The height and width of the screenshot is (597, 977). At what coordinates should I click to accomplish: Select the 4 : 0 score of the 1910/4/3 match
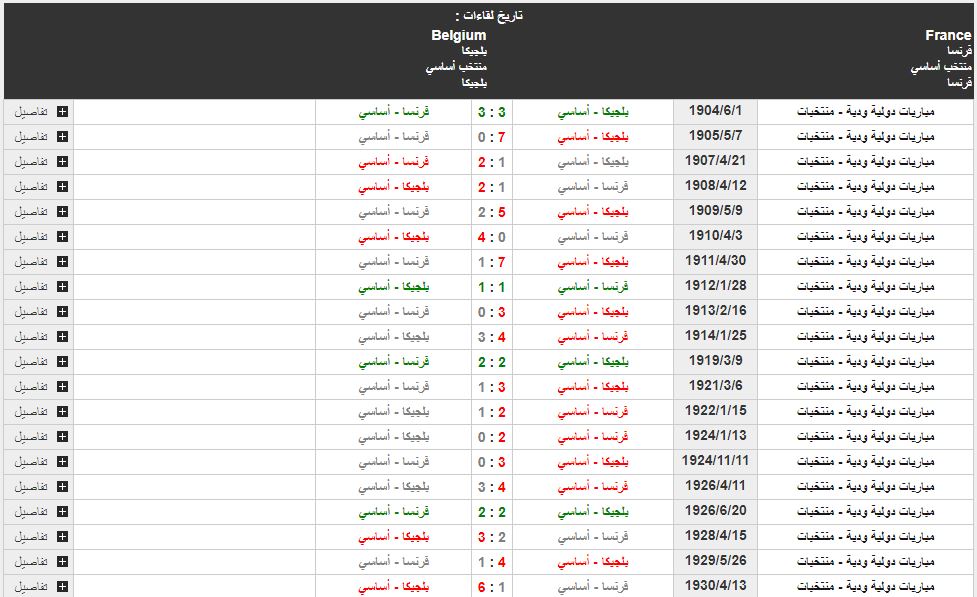tap(492, 237)
